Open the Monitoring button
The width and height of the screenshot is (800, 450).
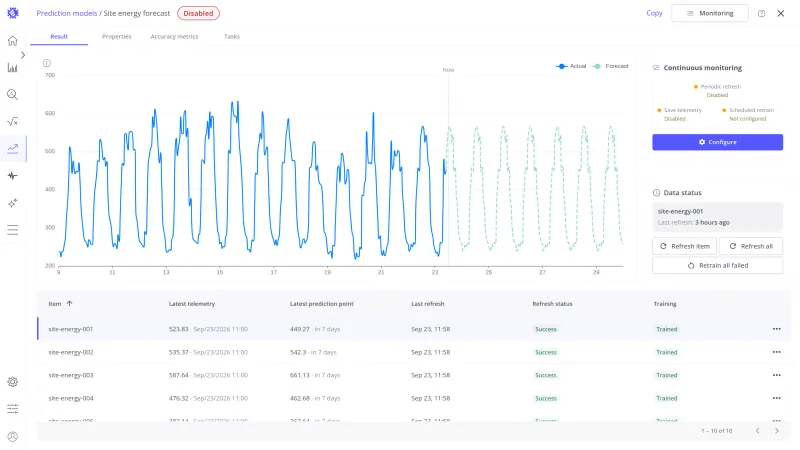[x=710, y=13]
